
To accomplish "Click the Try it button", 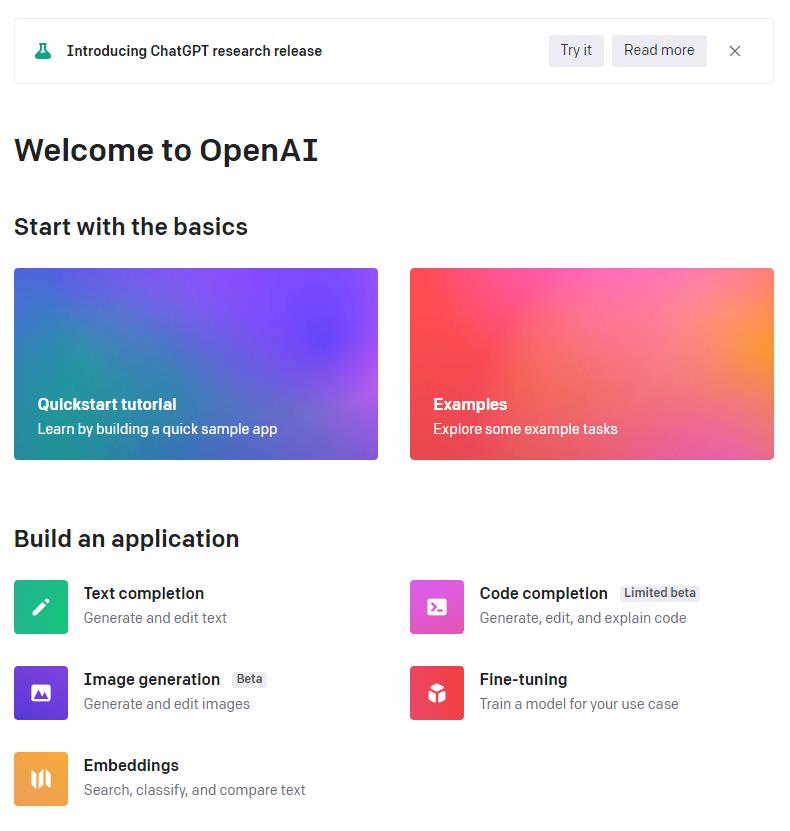I will coord(576,50).
